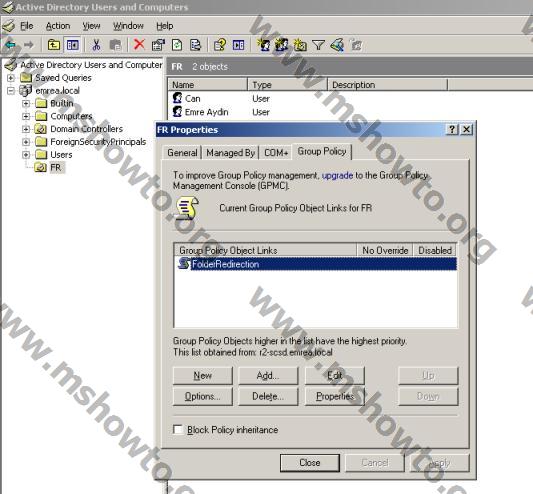Click the FR organizational unit icon in tree

41,167
